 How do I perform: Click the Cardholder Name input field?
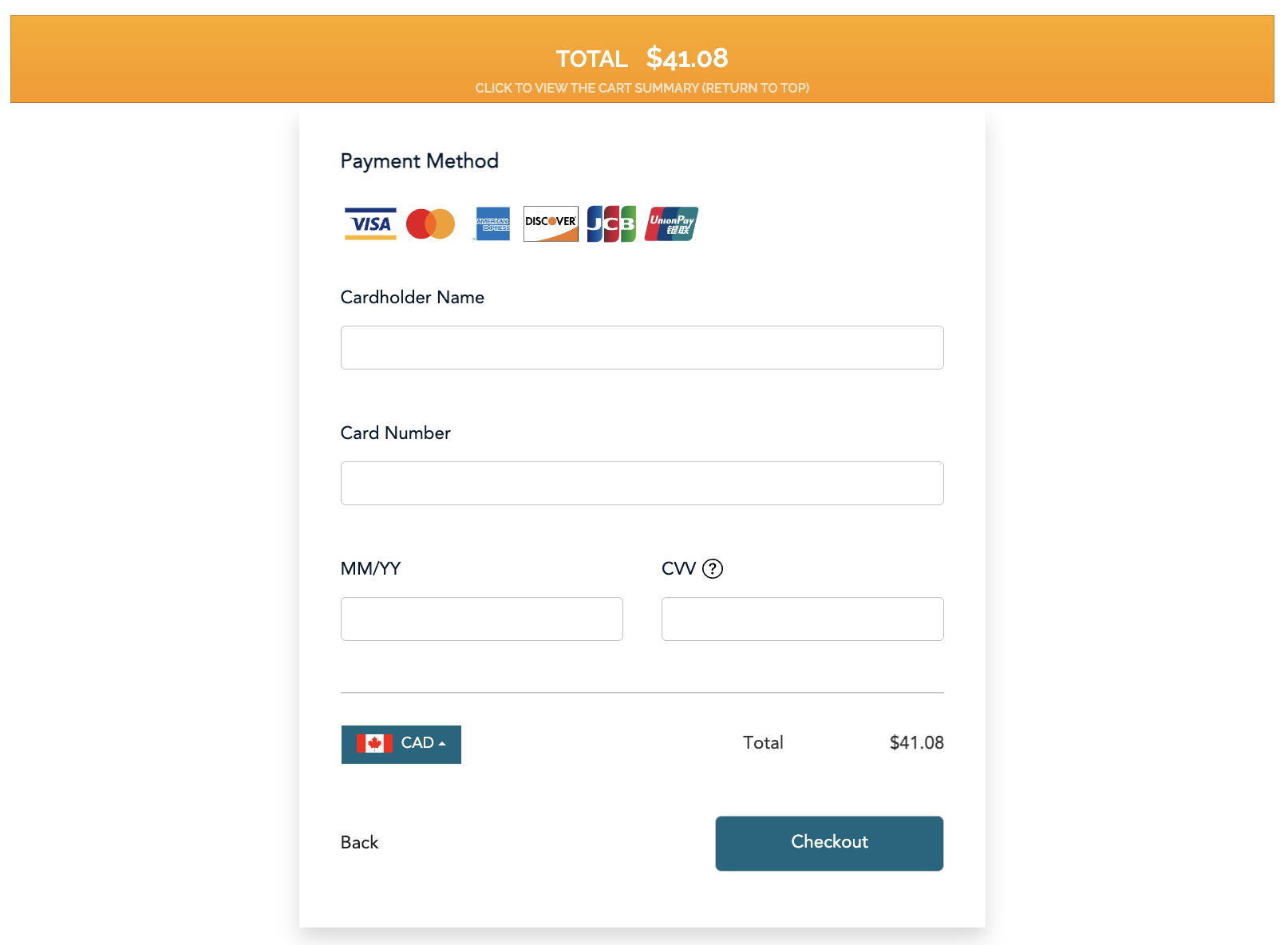(x=642, y=347)
